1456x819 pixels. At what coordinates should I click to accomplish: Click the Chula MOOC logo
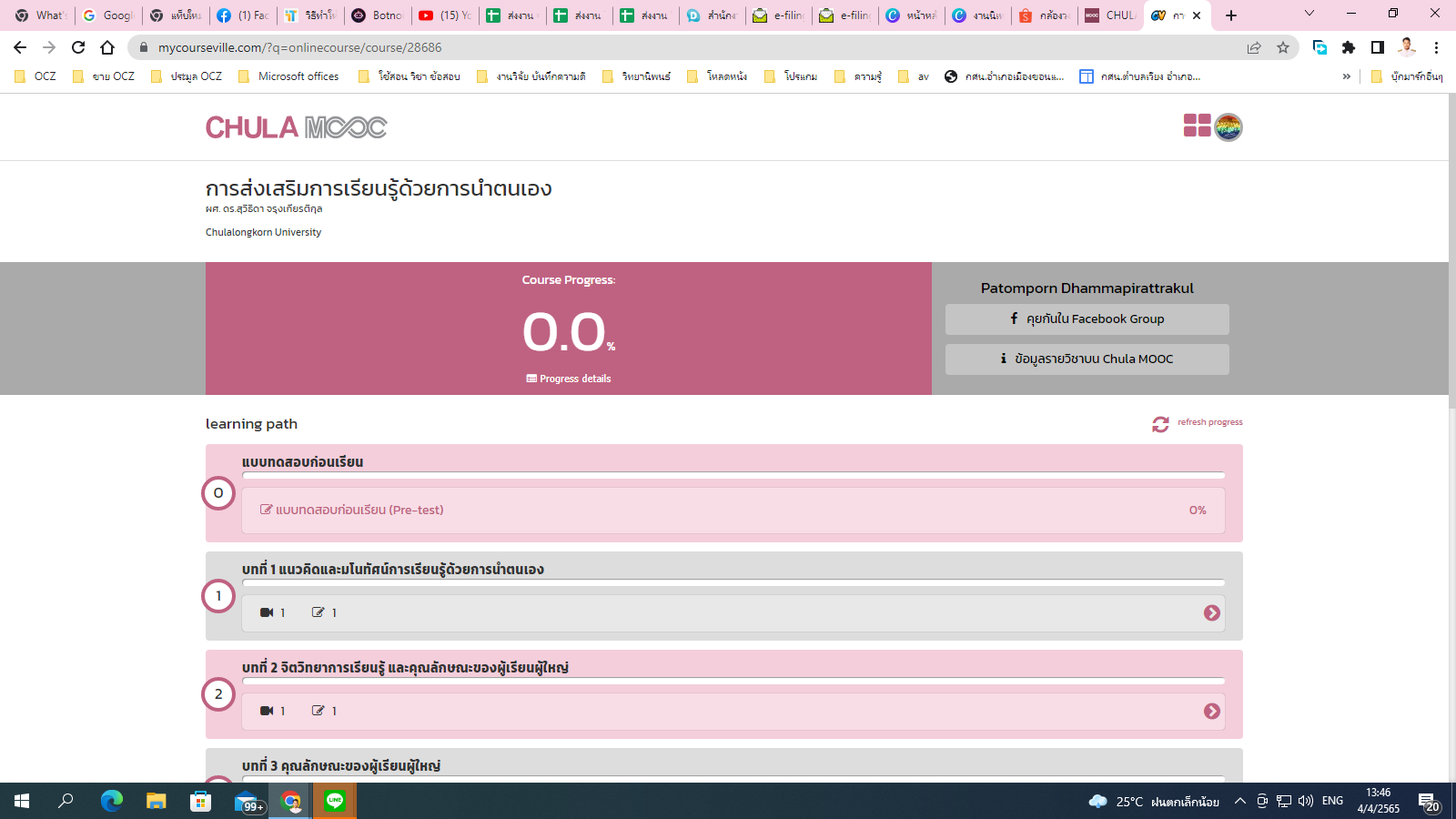(x=296, y=127)
